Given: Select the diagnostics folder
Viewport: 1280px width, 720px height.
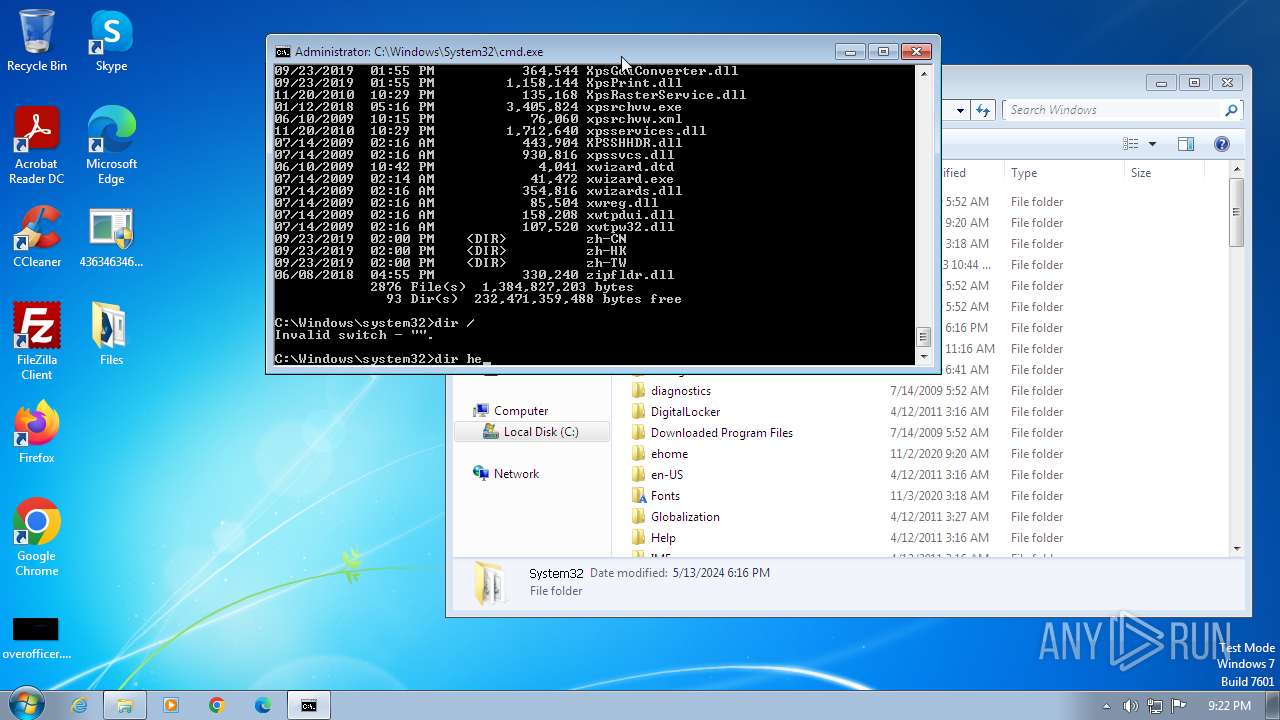Looking at the screenshot, I should coord(681,391).
